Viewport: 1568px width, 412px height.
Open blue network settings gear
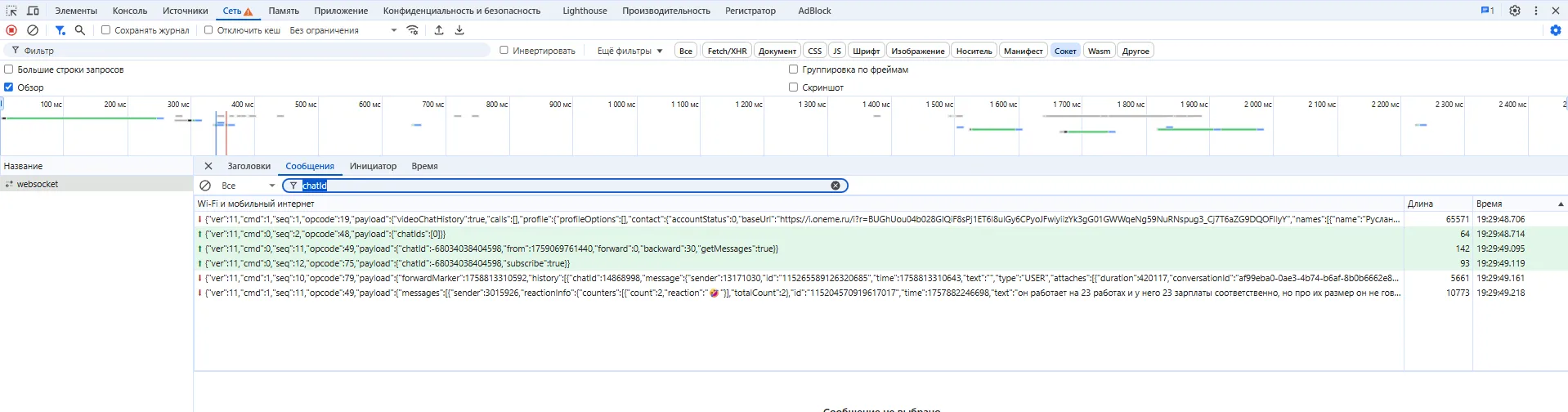1555,30
